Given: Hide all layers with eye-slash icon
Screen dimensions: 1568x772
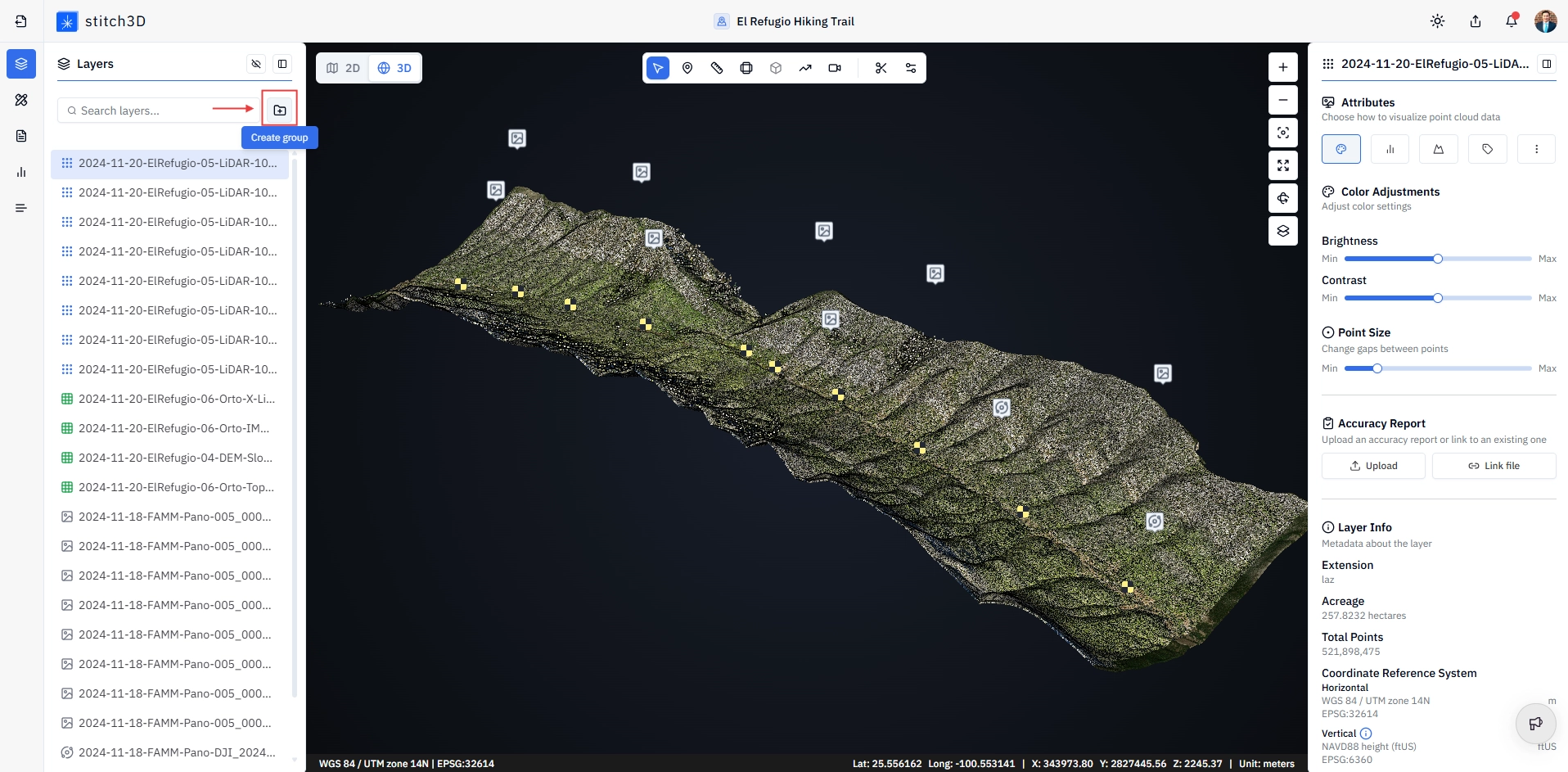Looking at the screenshot, I should click(x=256, y=64).
